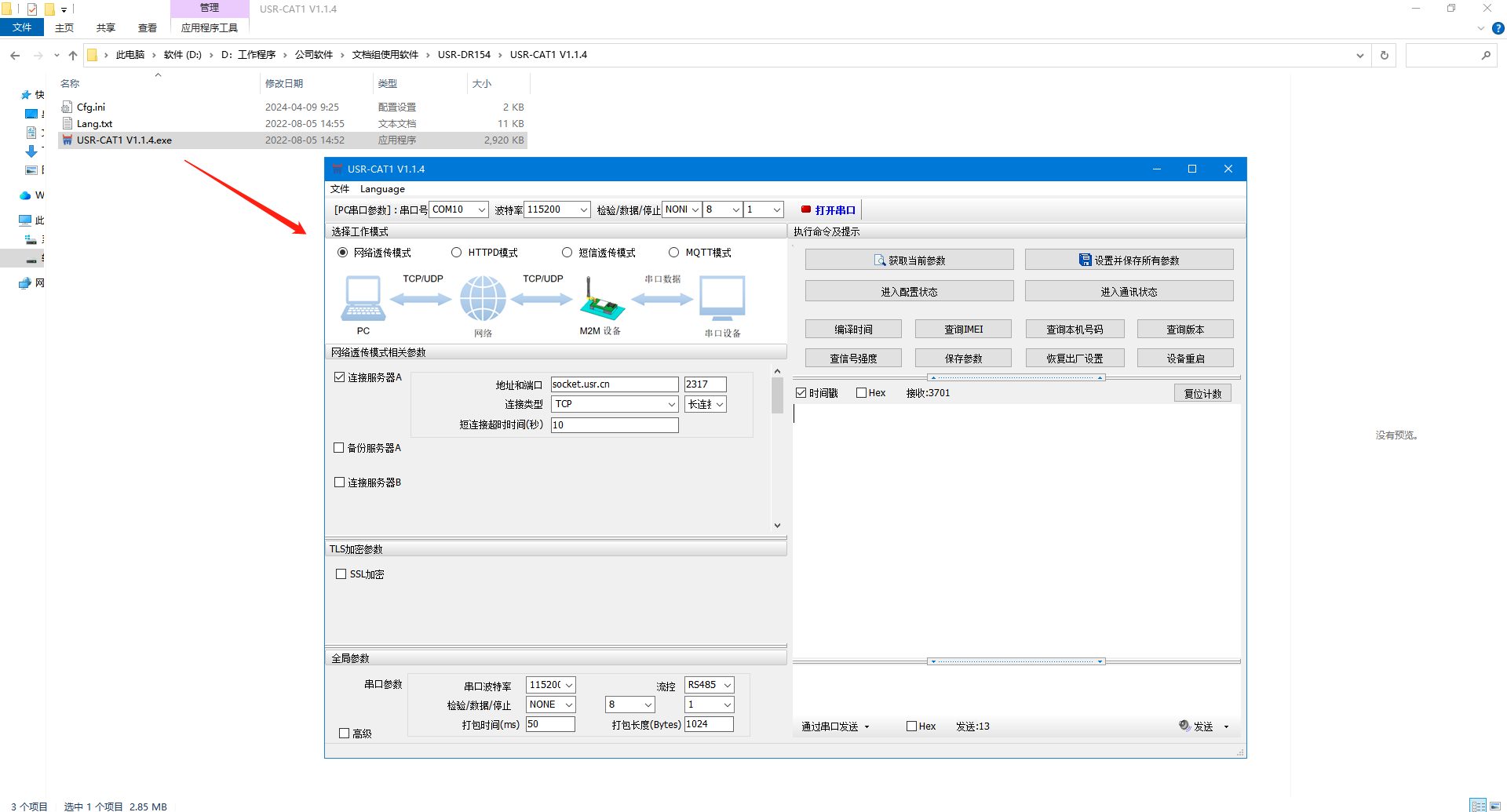Switch to the 查看 ribbon tab
Screen dimensions: 1507x812
pyautogui.click(x=147, y=27)
